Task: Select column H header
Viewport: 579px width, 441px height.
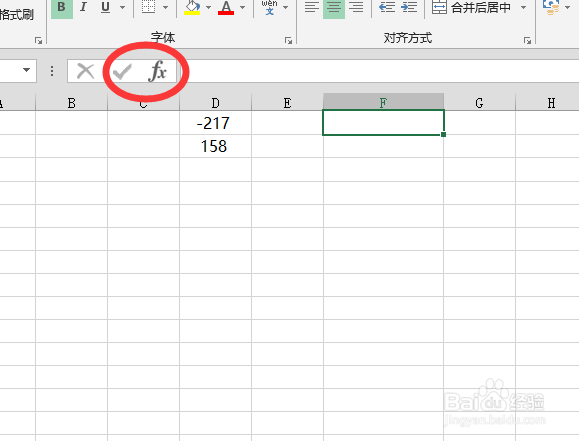Action: 548,103
